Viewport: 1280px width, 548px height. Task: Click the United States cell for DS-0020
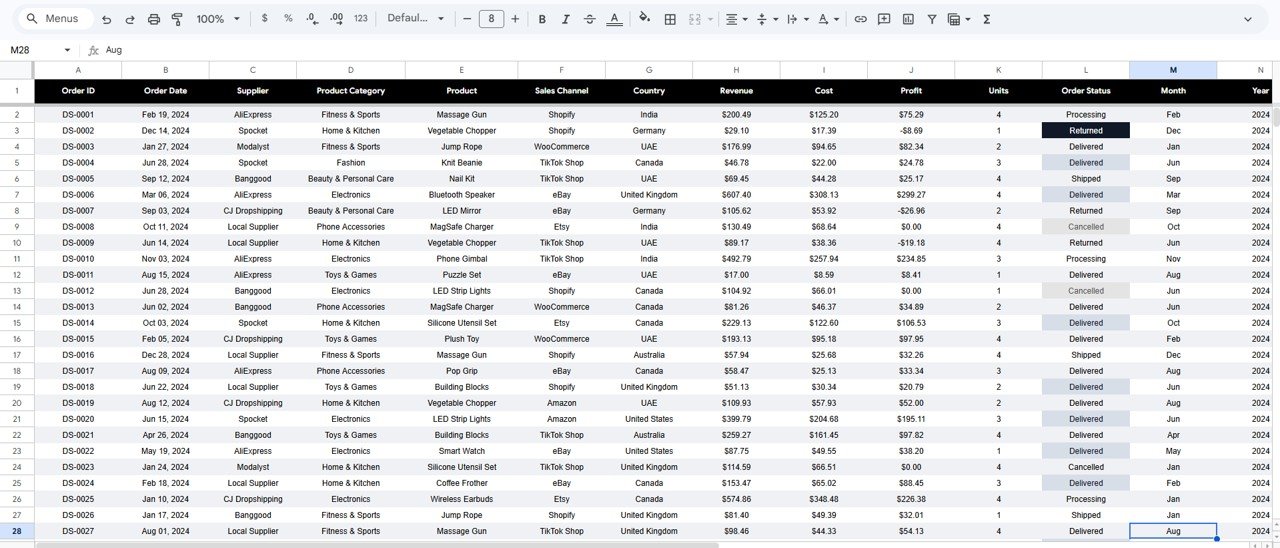(648, 419)
